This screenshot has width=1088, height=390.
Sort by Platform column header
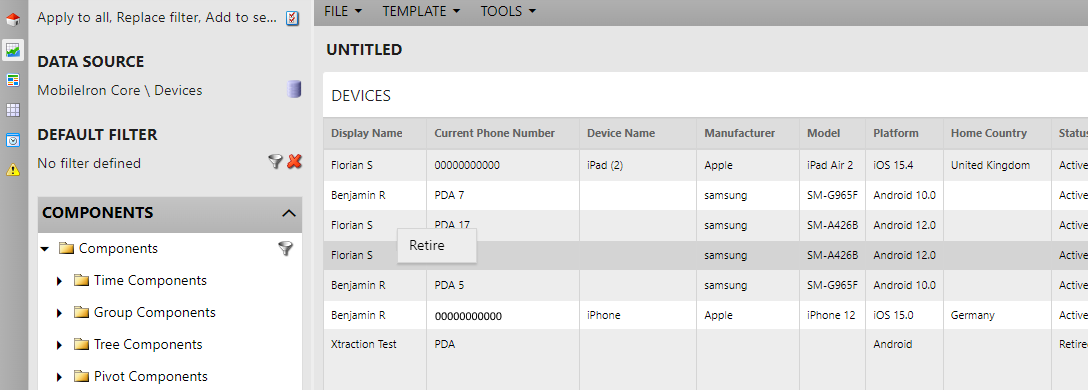click(903, 133)
